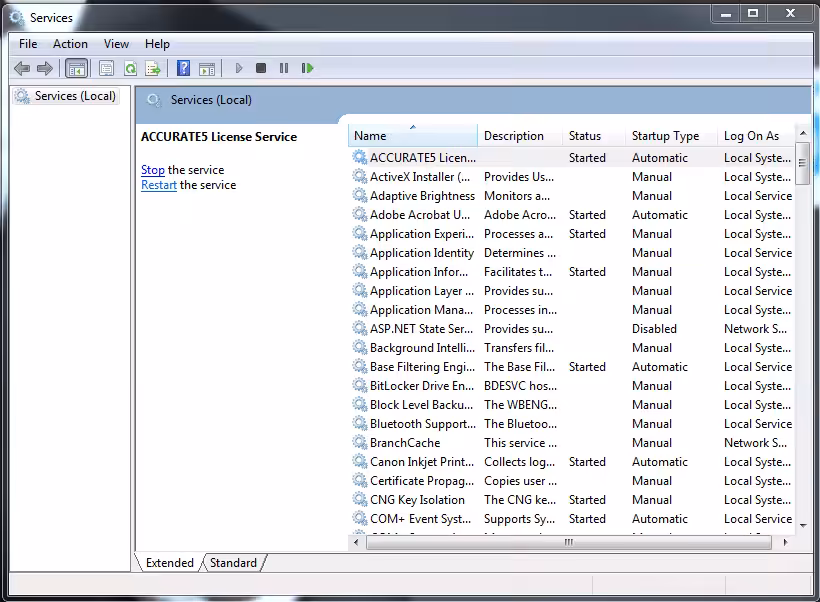
Task: Click the horizontal scrollbar right arrow
Action: 785,542
